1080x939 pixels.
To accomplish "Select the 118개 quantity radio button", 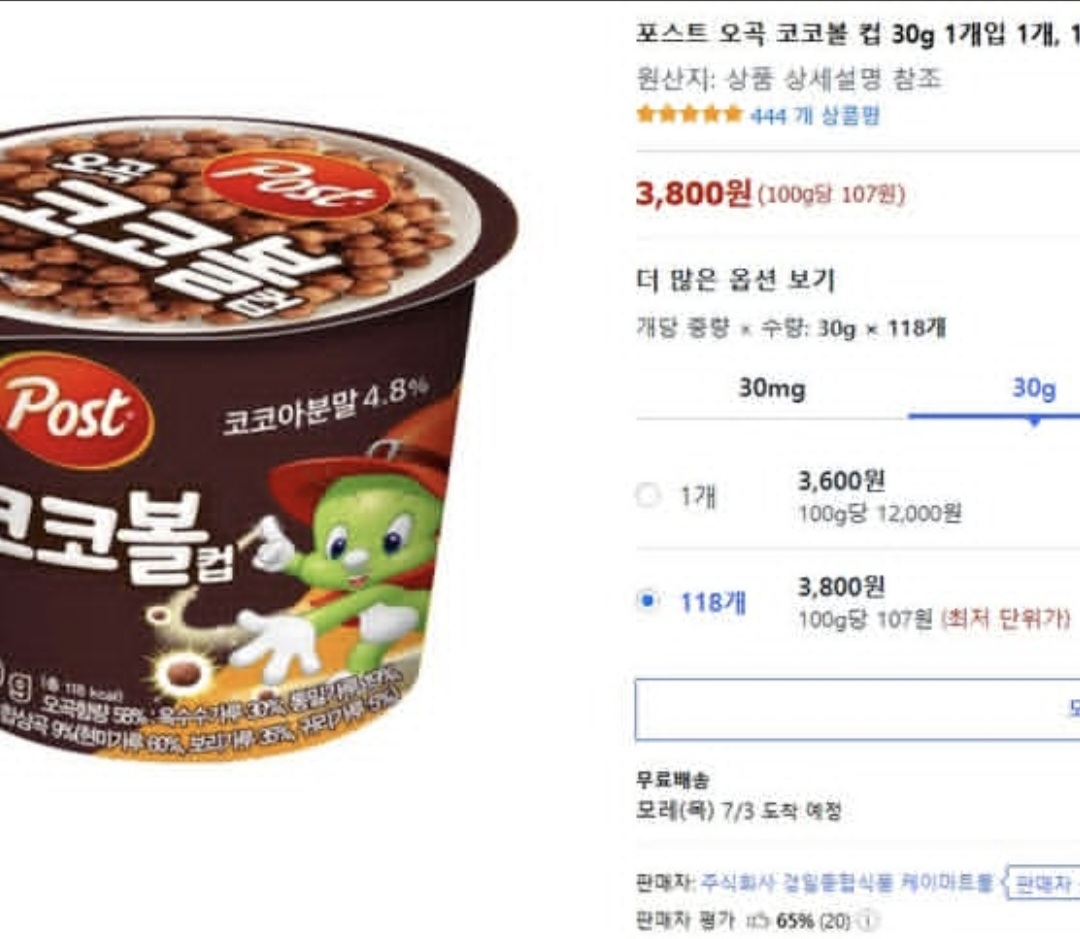I will [647, 601].
